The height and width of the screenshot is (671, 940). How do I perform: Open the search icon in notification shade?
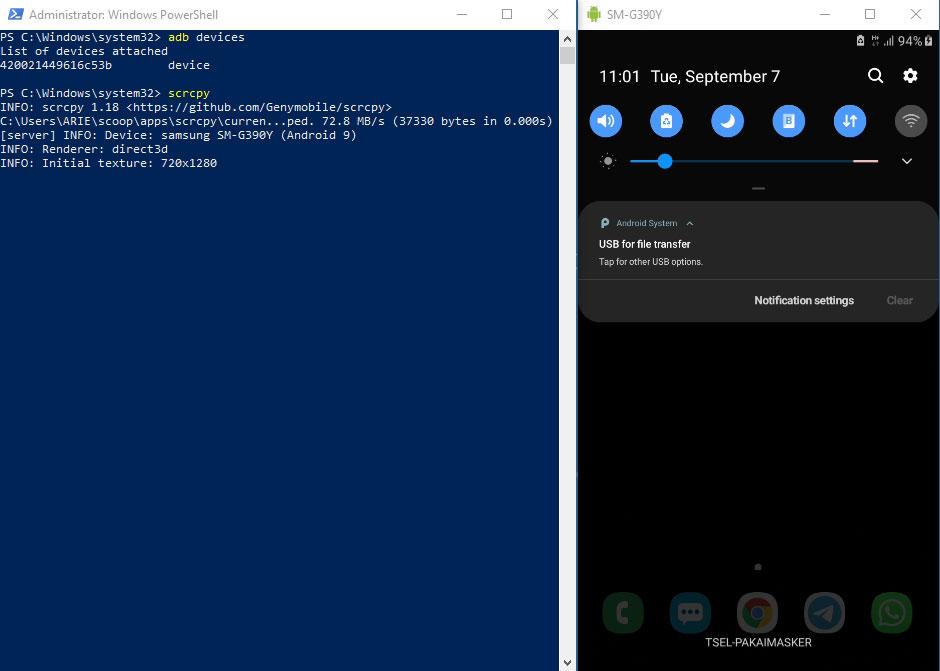point(875,76)
